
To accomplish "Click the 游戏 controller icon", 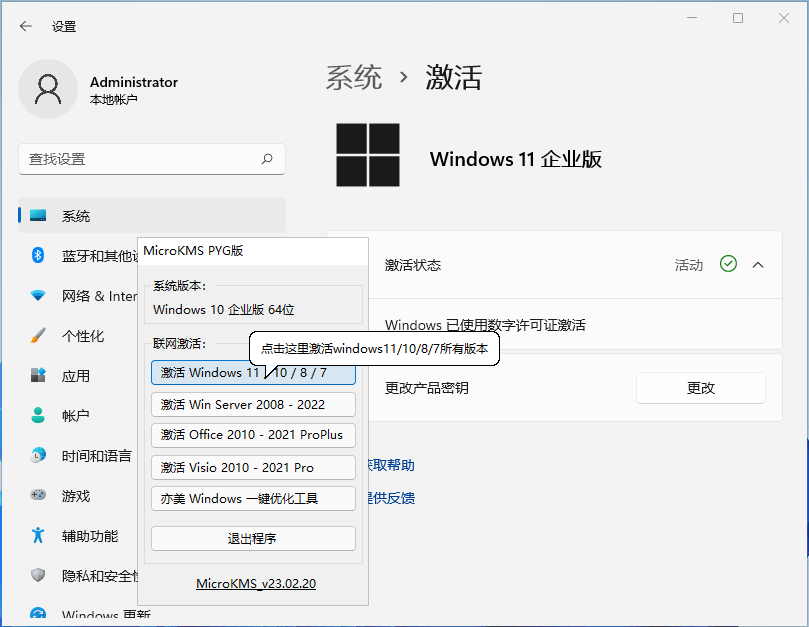I will click(38, 495).
